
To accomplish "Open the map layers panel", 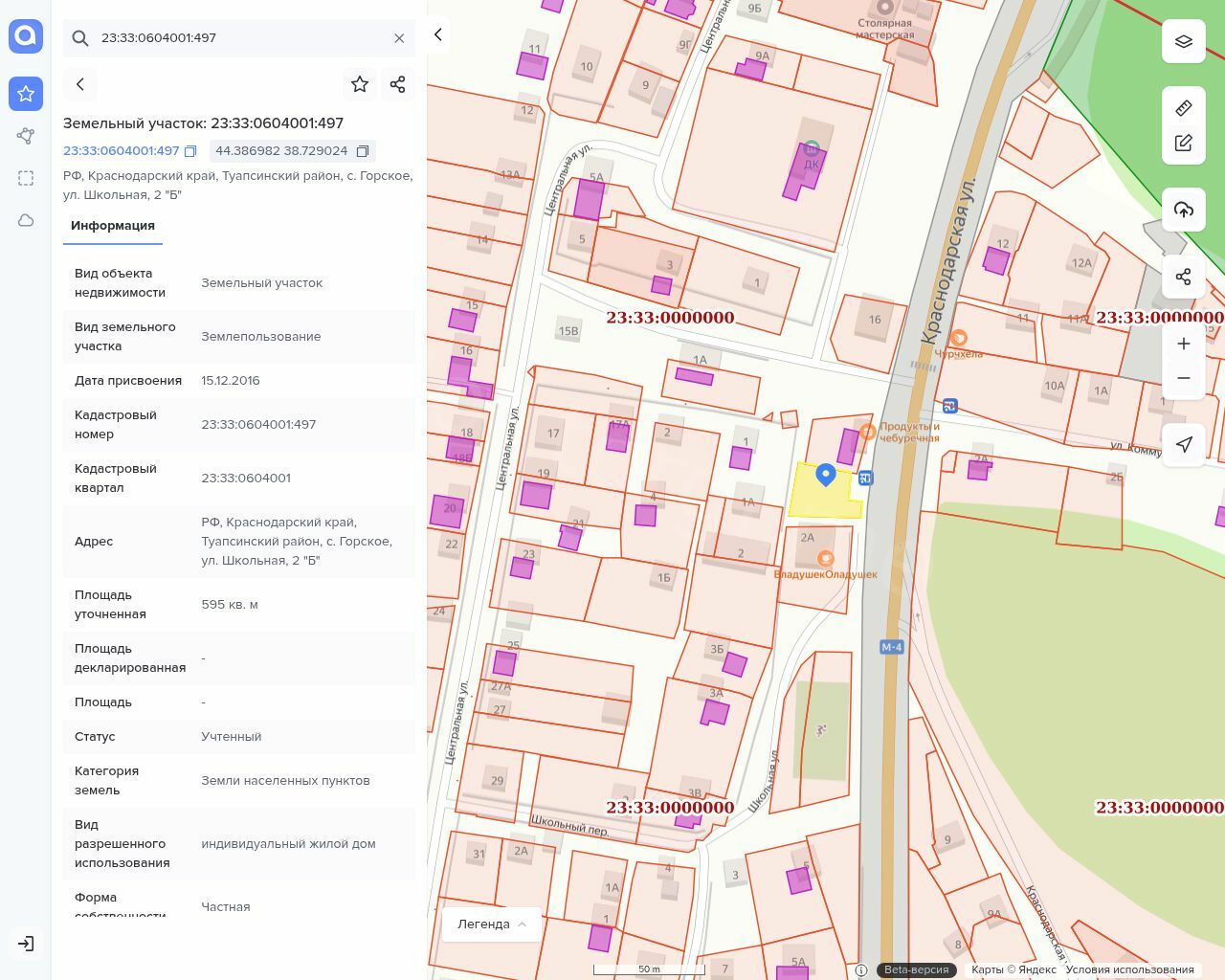I will tap(1184, 41).
